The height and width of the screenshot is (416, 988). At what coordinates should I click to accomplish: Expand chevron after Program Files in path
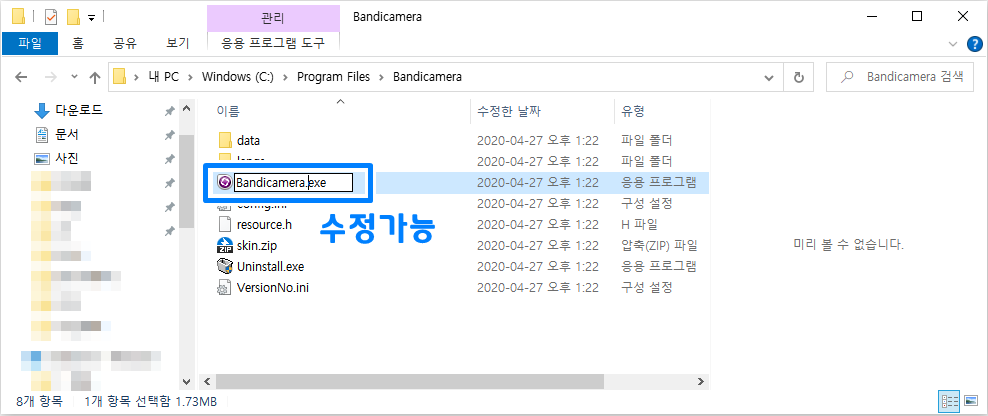pos(381,77)
